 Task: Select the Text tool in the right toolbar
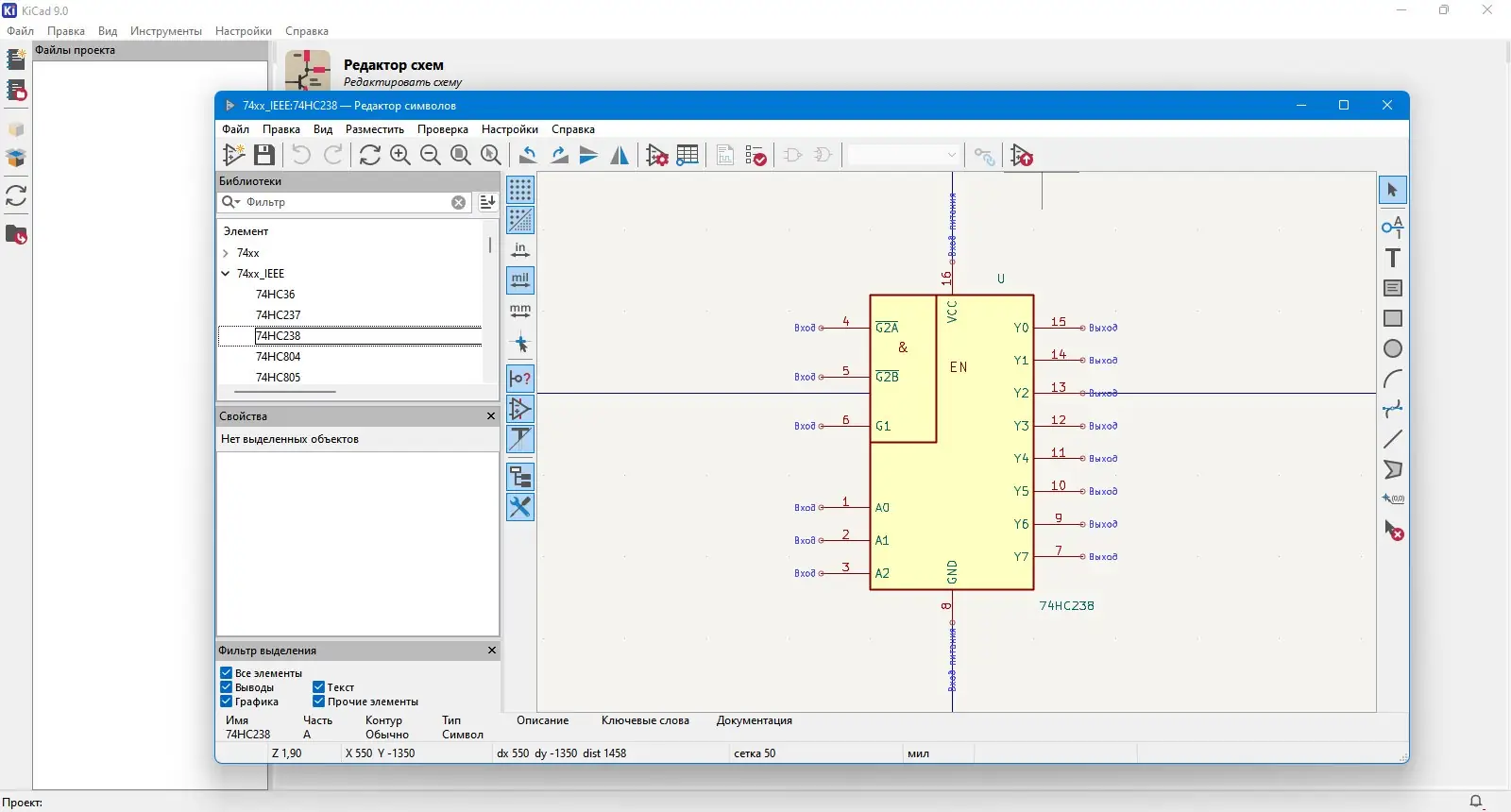pos(1392,258)
